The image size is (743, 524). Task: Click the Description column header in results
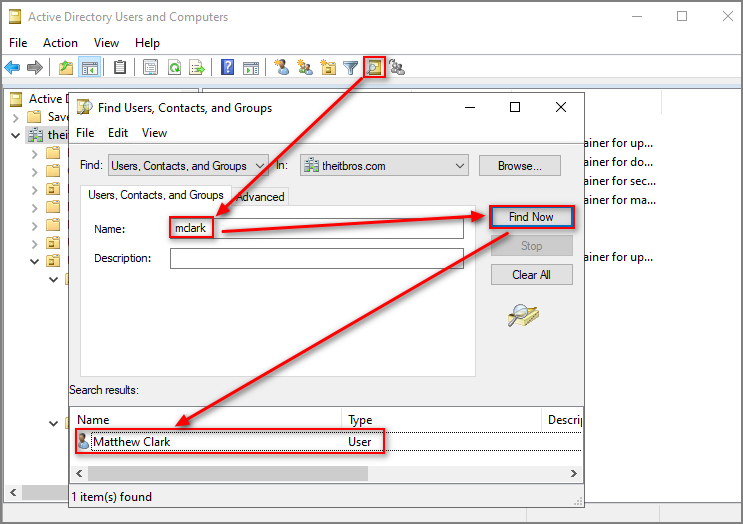[562, 420]
